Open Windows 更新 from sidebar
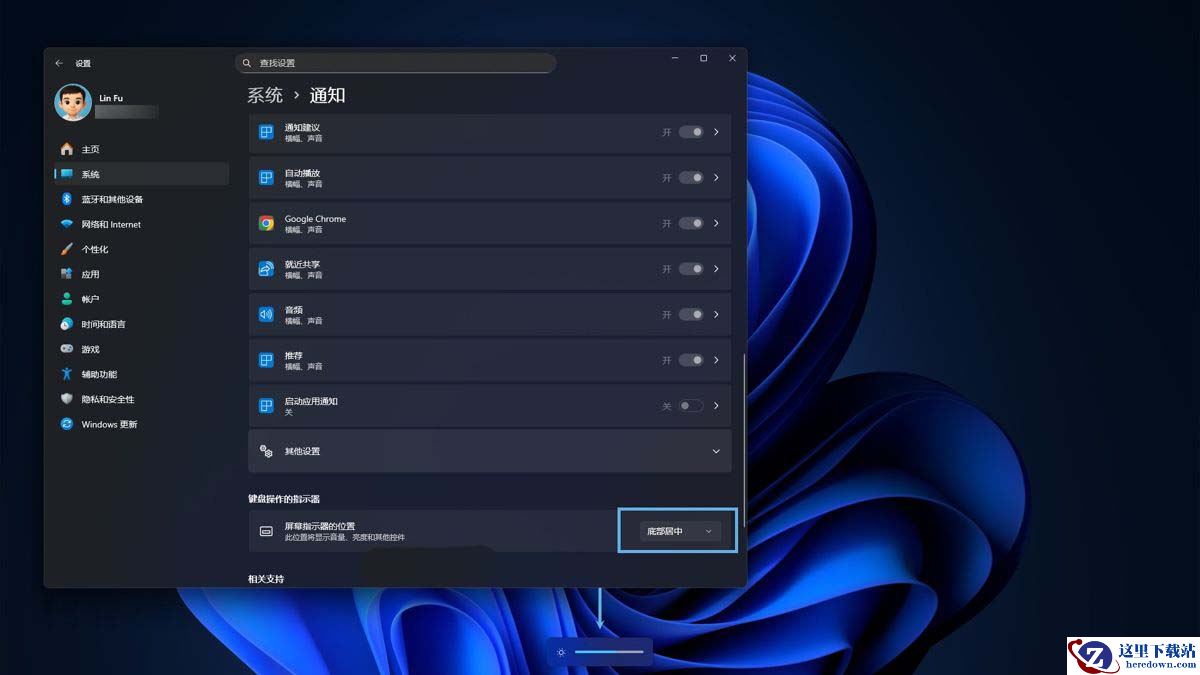The height and width of the screenshot is (675, 1200). click(x=109, y=424)
